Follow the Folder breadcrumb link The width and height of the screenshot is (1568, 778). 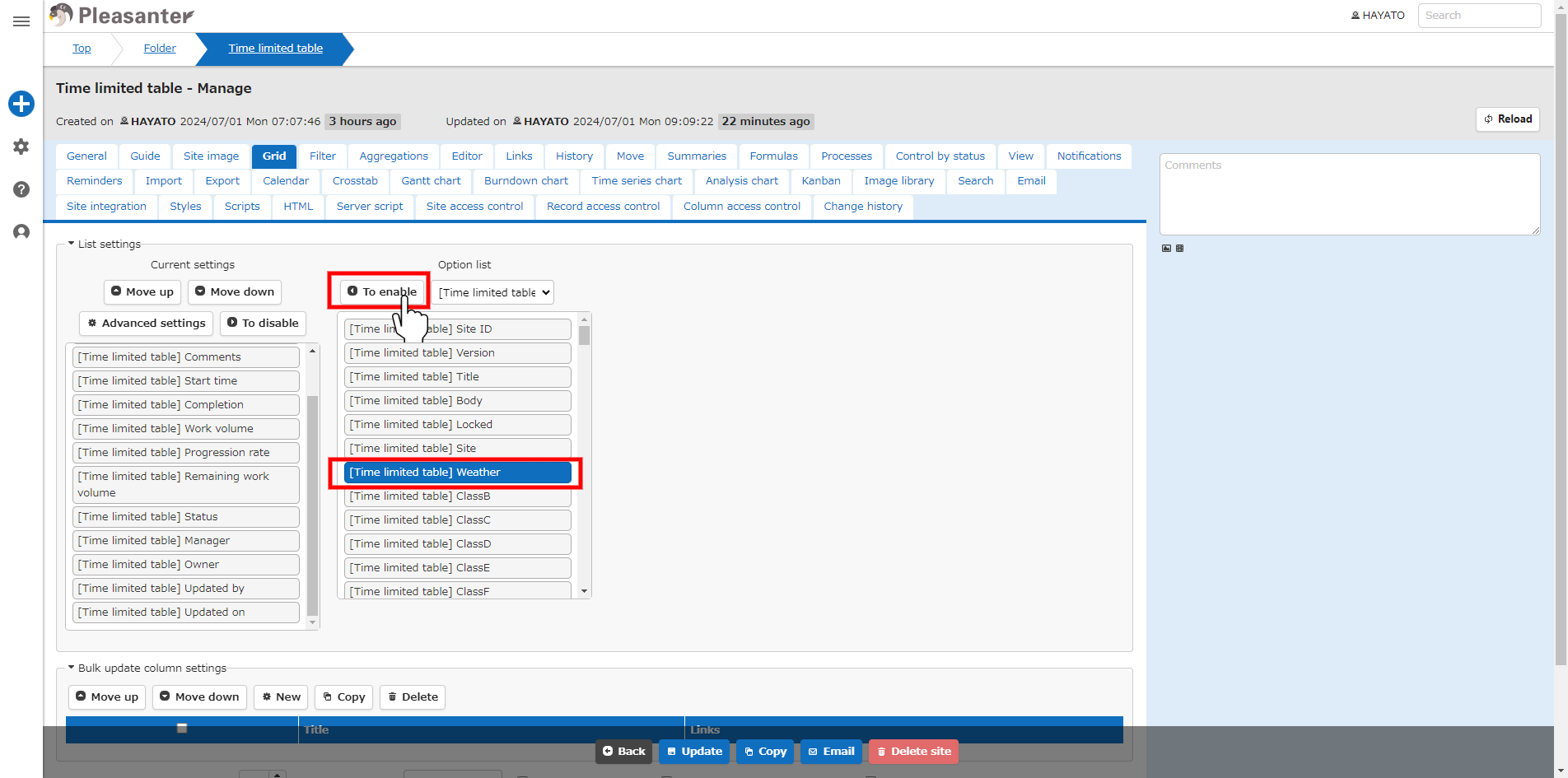(x=160, y=49)
